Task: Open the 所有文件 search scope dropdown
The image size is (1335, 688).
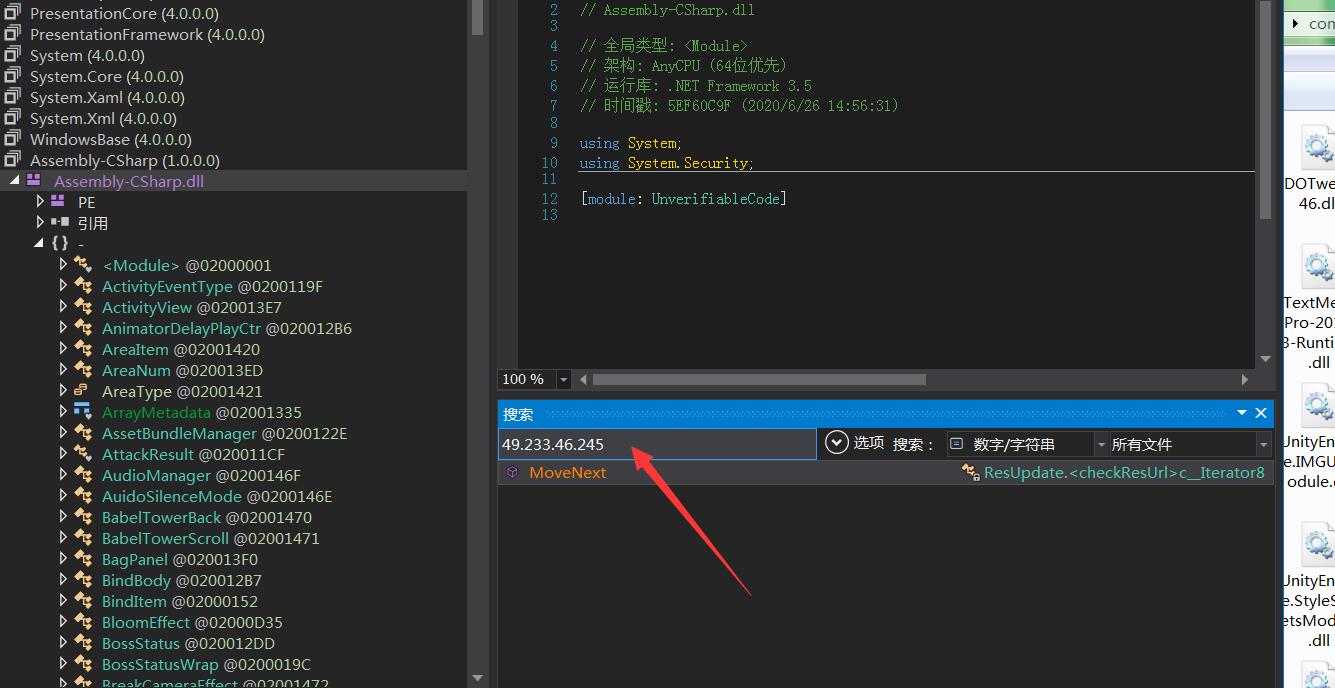Action: coord(1263,444)
